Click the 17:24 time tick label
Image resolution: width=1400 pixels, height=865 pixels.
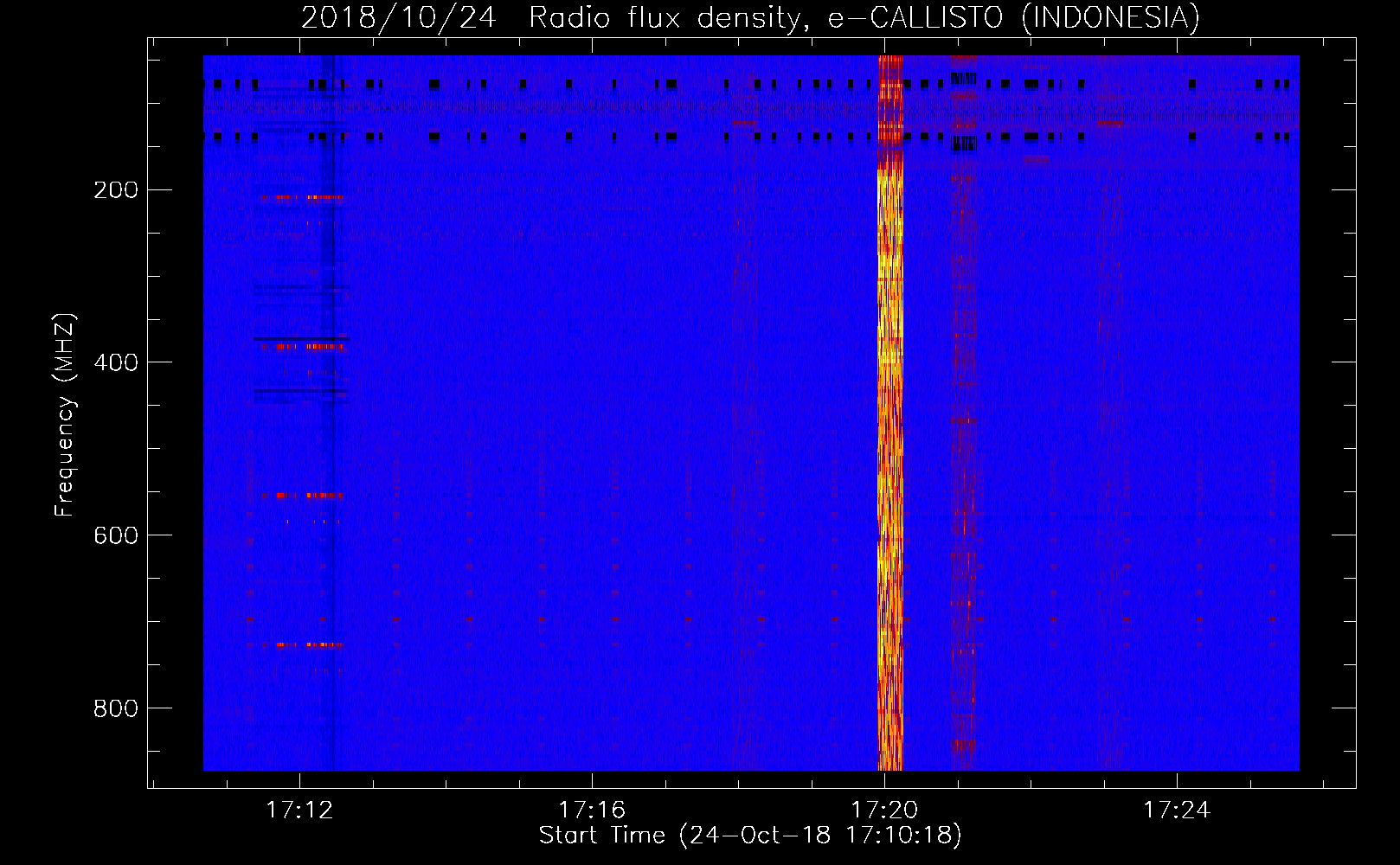click(1177, 810)
